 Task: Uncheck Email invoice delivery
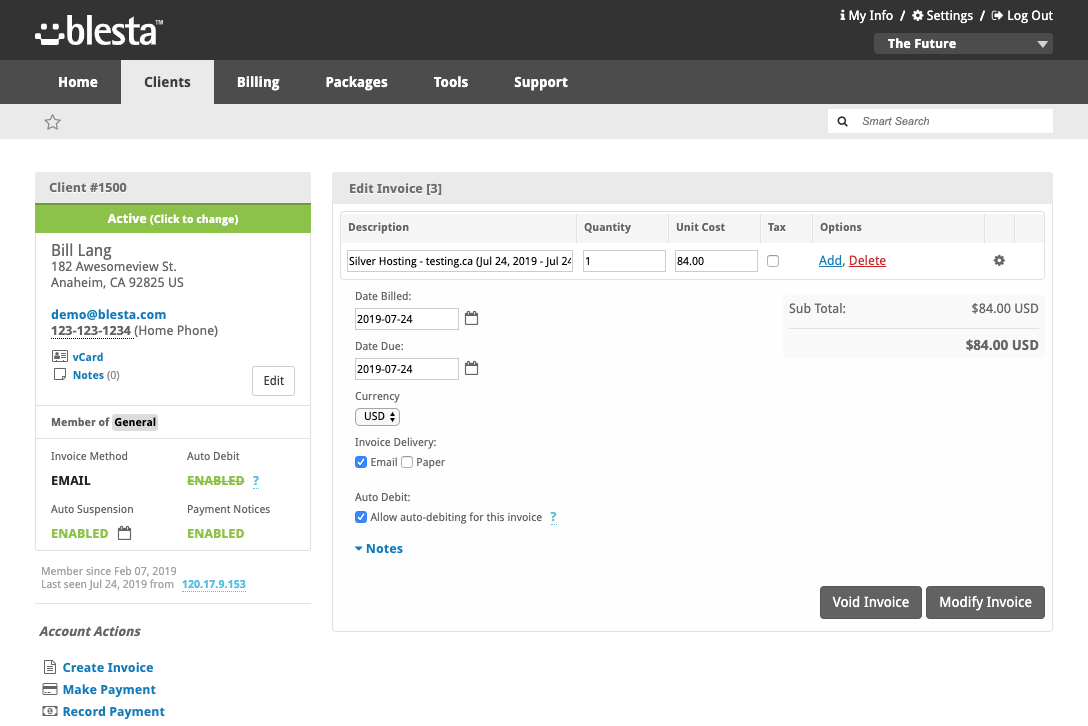[361, 462]
